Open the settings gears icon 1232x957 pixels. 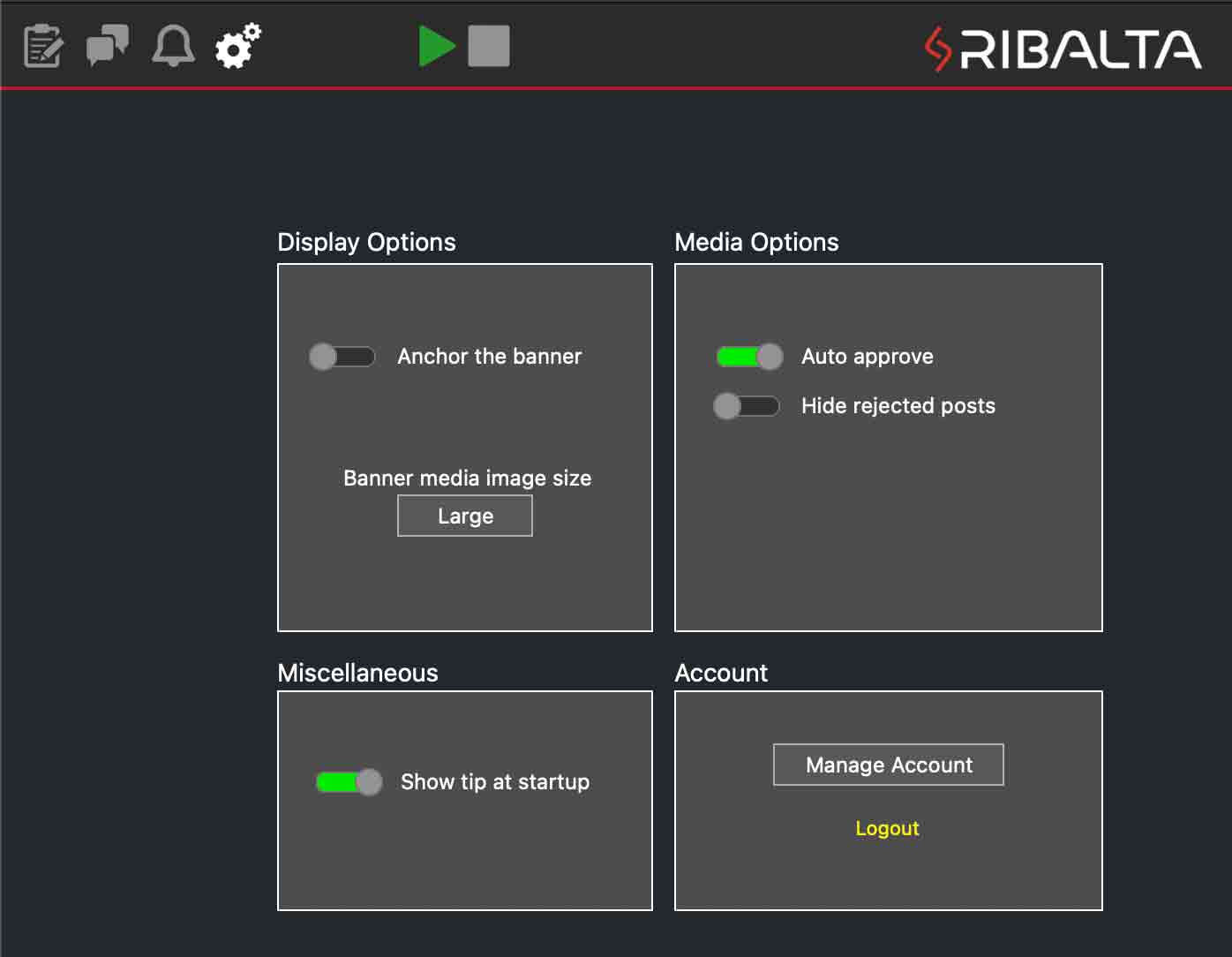coord(238,46)
